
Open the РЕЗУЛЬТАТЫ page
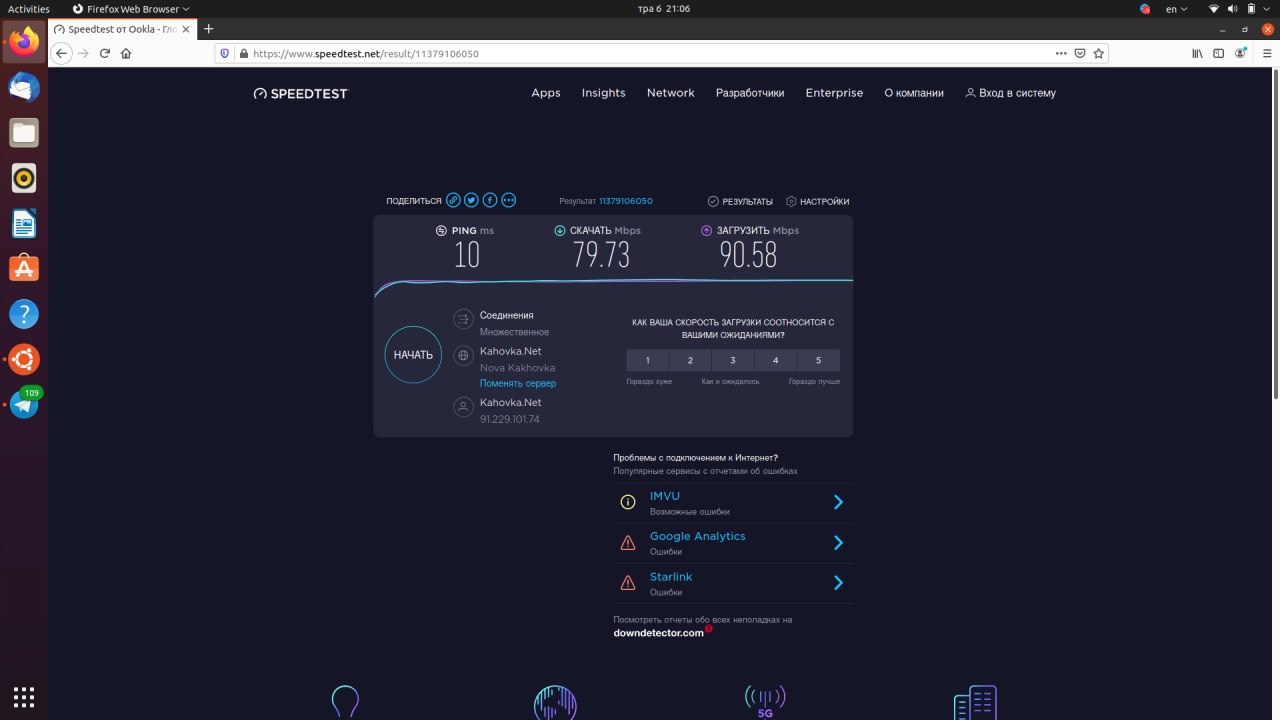point(740,201)
